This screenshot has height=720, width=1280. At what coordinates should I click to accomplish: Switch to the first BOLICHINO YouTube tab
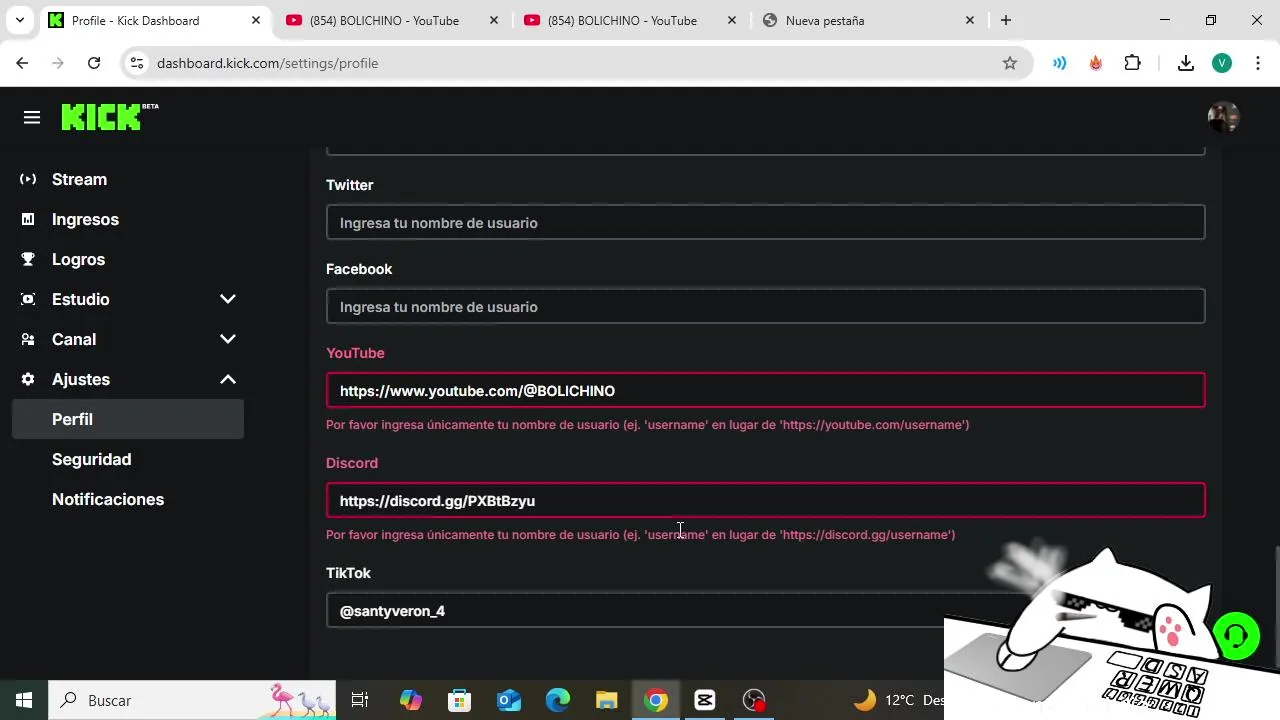point(385,20)
